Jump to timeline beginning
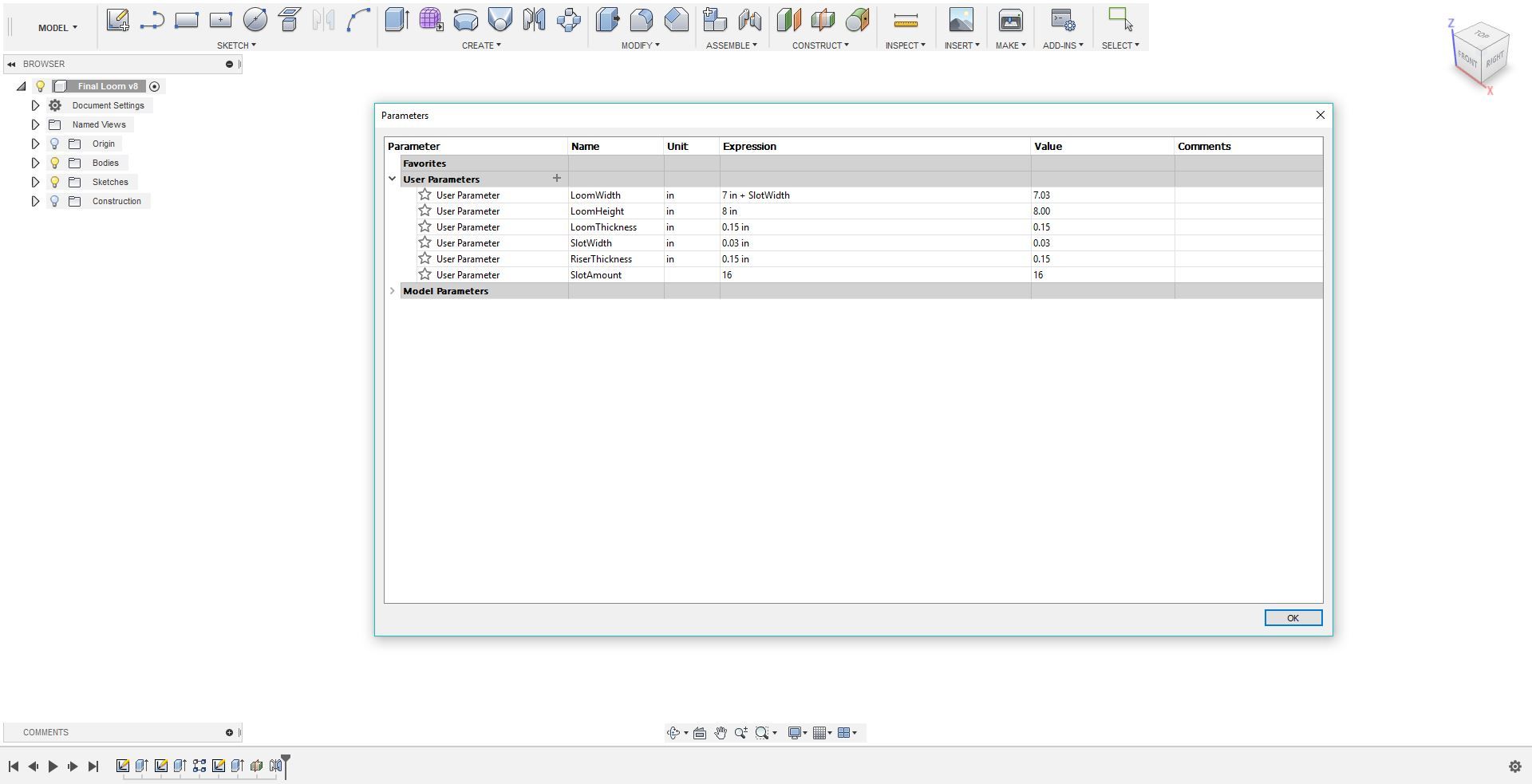 (14, 766)
